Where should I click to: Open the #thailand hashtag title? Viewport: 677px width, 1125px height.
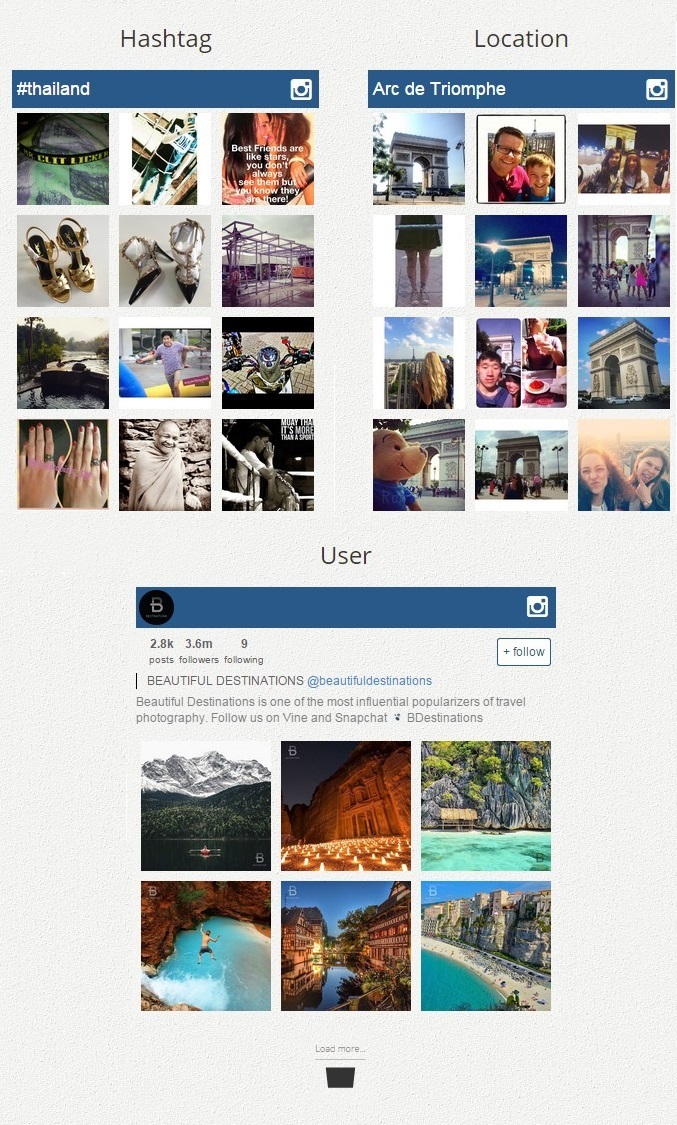tap(53, 89)
